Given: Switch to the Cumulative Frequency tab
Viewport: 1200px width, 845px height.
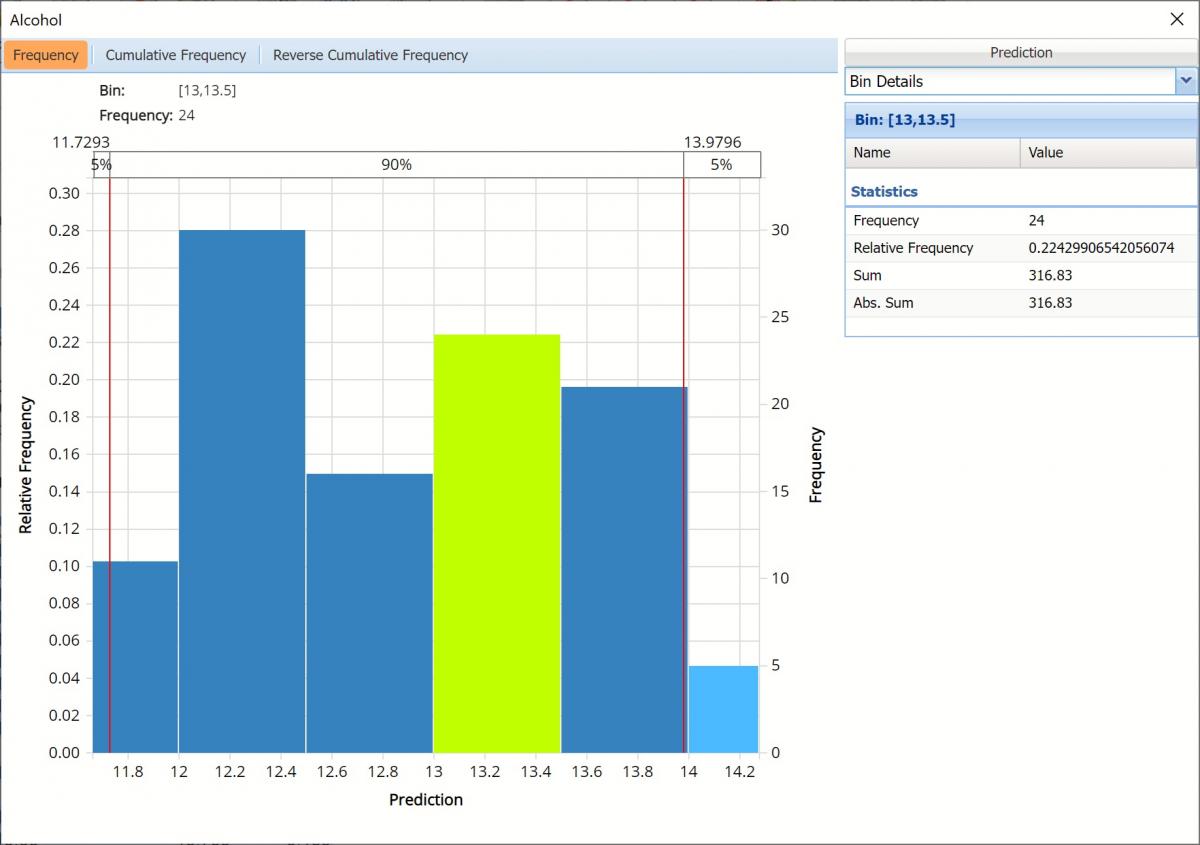Looking at the screenshot, I should 175,55.
